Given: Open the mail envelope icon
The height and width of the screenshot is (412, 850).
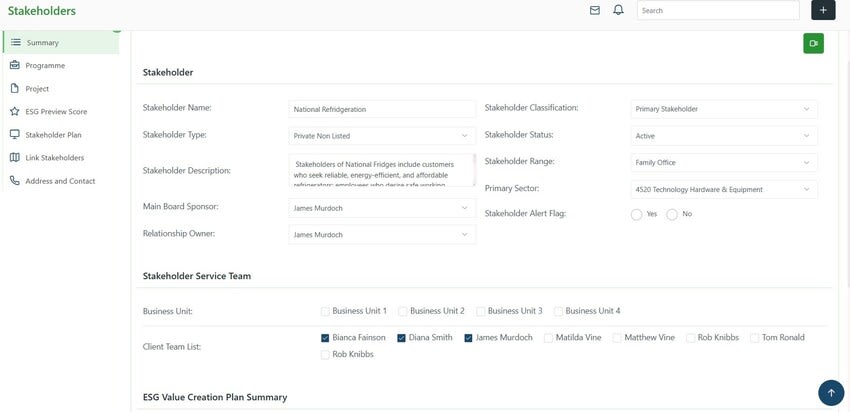Looking at the screenshot, I should [x=595, y=10].
